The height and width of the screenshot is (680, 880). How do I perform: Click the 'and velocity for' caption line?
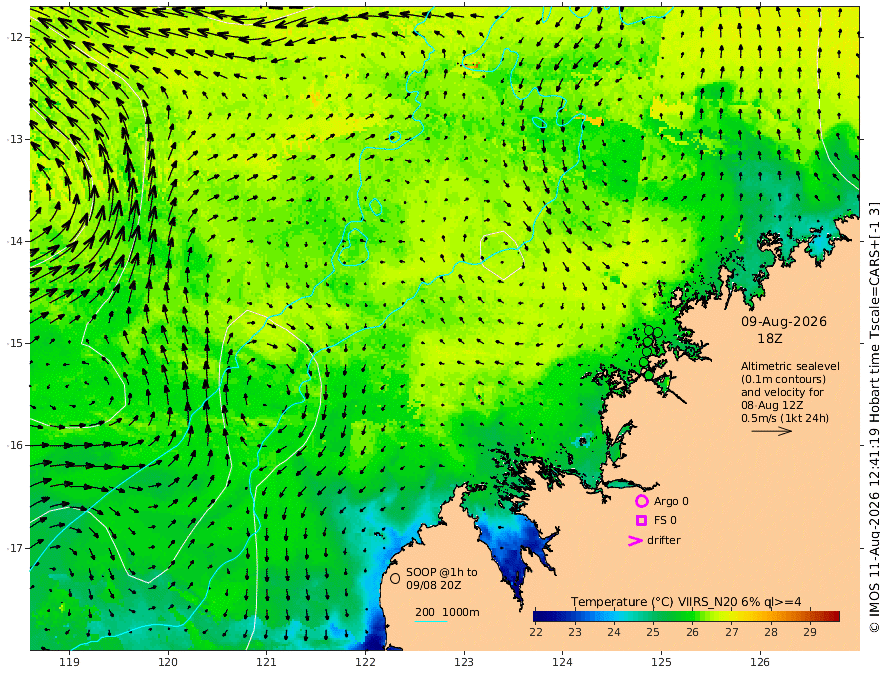click(782, 392)
